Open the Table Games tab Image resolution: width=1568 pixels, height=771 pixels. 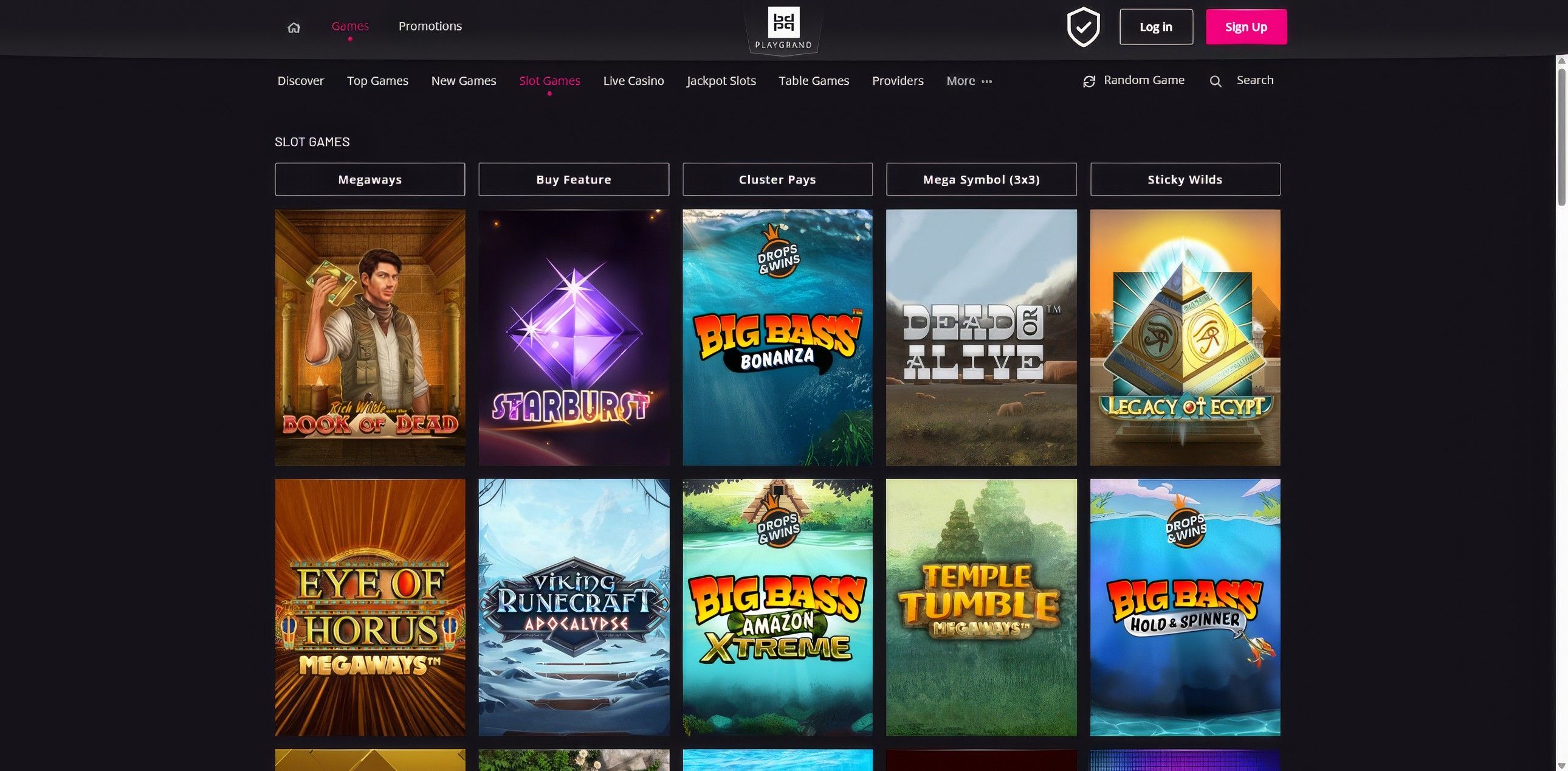814,81
